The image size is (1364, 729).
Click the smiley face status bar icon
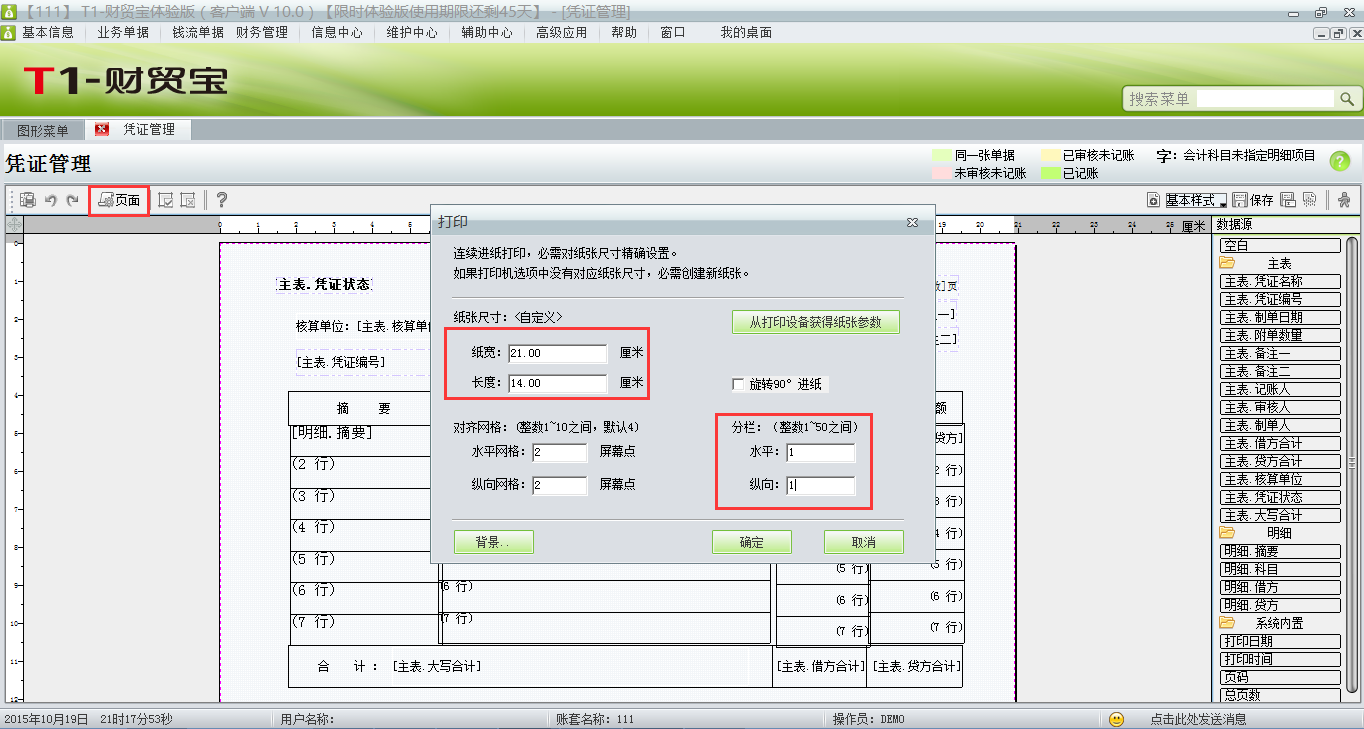[1117, 719]
